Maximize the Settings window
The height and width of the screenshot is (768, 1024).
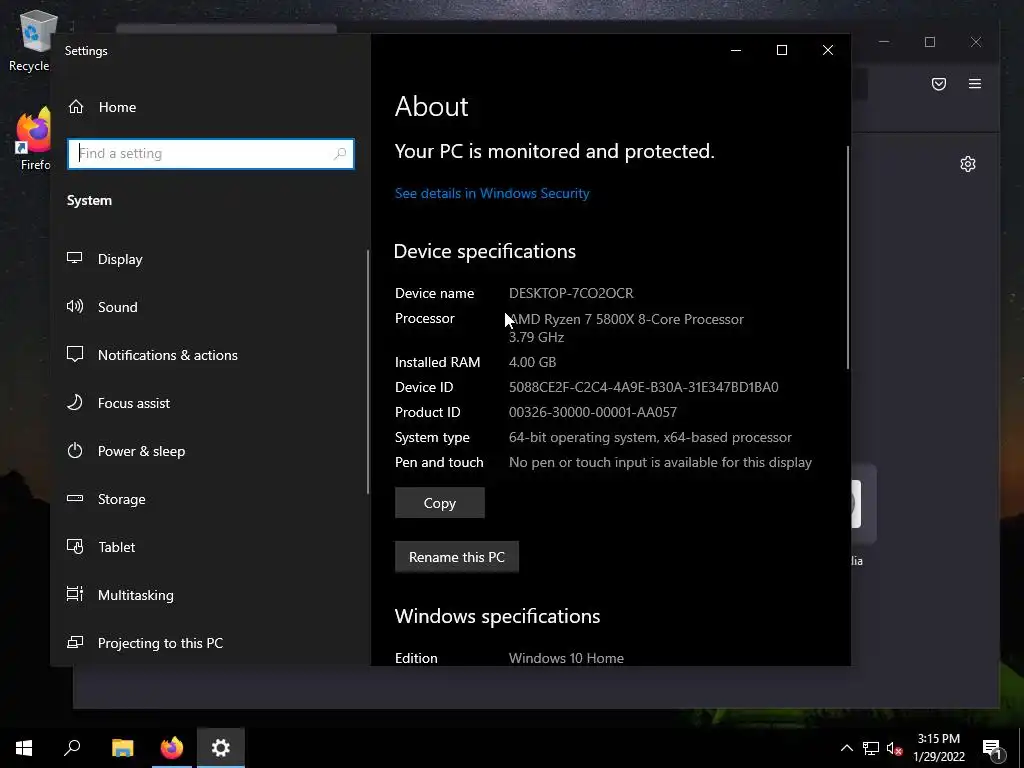(x=782, y=50)
